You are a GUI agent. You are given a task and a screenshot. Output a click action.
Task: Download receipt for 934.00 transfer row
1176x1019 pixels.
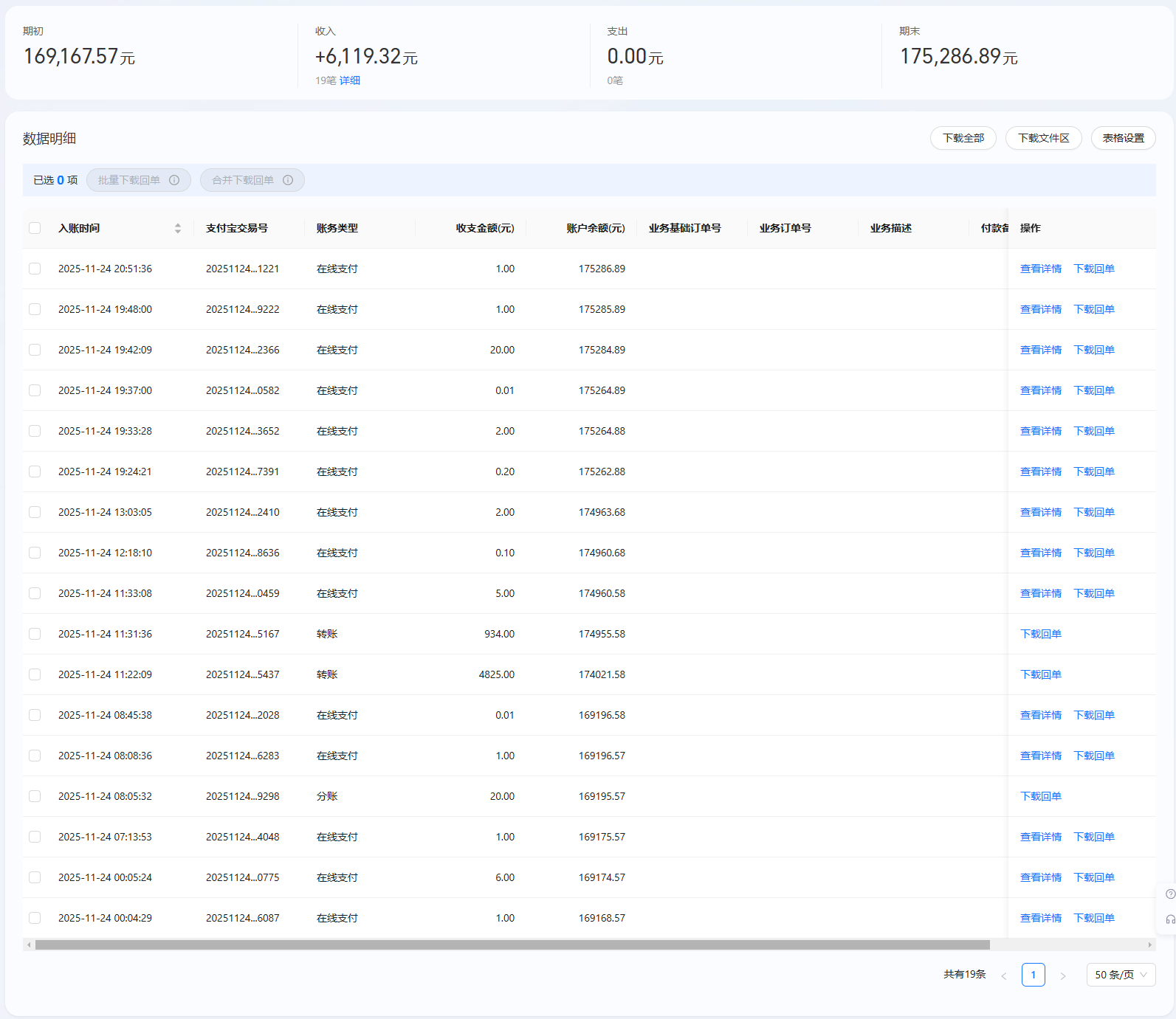(x=1040, y=634)
